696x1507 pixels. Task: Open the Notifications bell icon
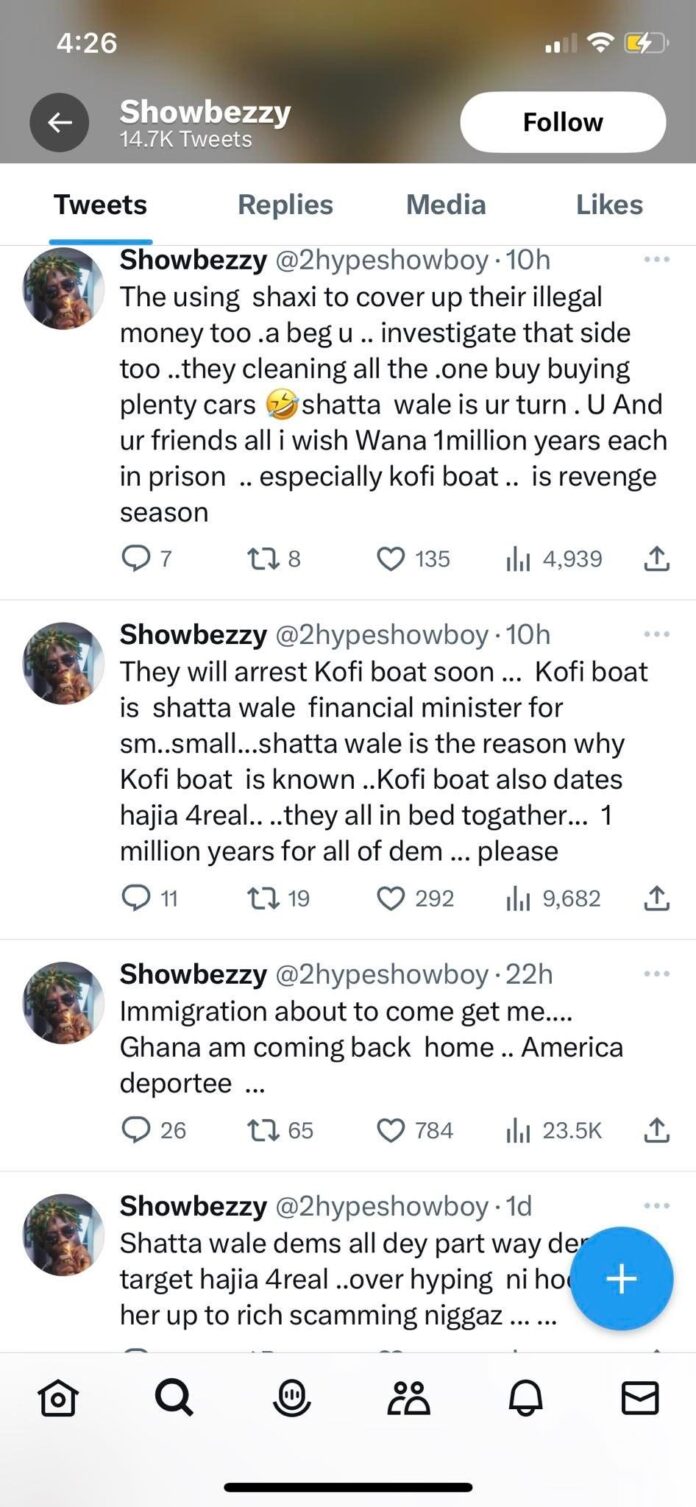click(x=522, y=1398)
